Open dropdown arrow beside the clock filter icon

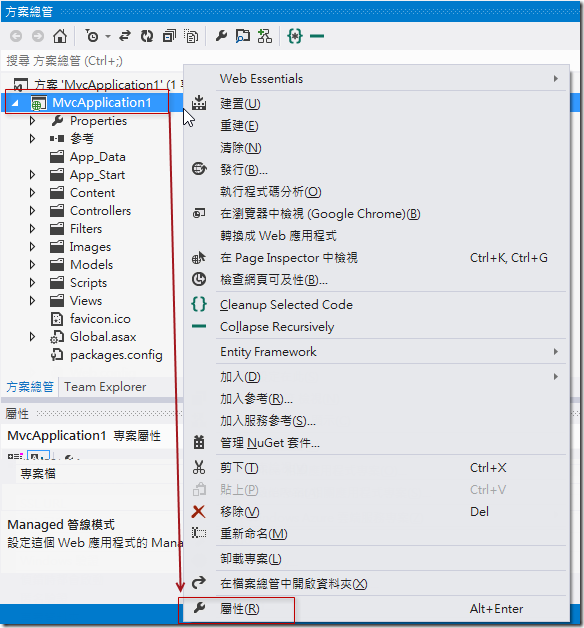pos(108,37)
